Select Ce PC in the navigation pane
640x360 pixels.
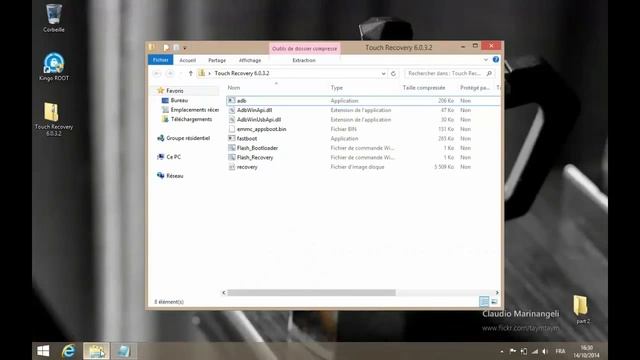(x=173, y=157)
